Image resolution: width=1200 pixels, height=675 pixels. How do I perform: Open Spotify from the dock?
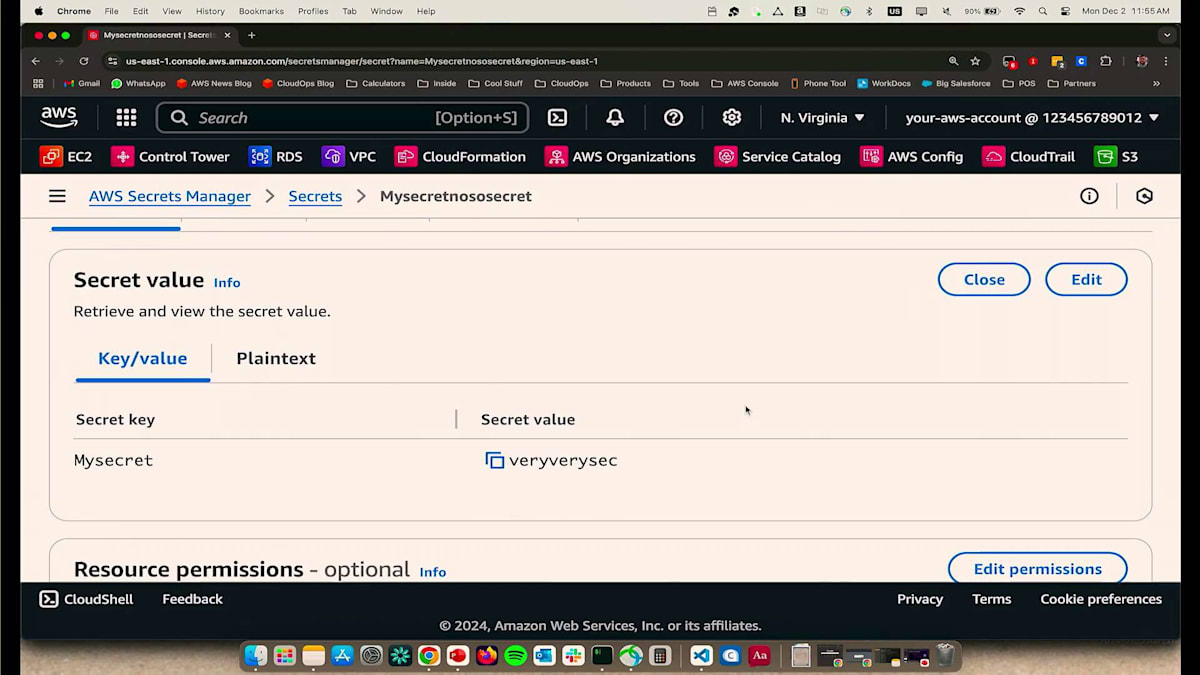[x=516, y=656]
